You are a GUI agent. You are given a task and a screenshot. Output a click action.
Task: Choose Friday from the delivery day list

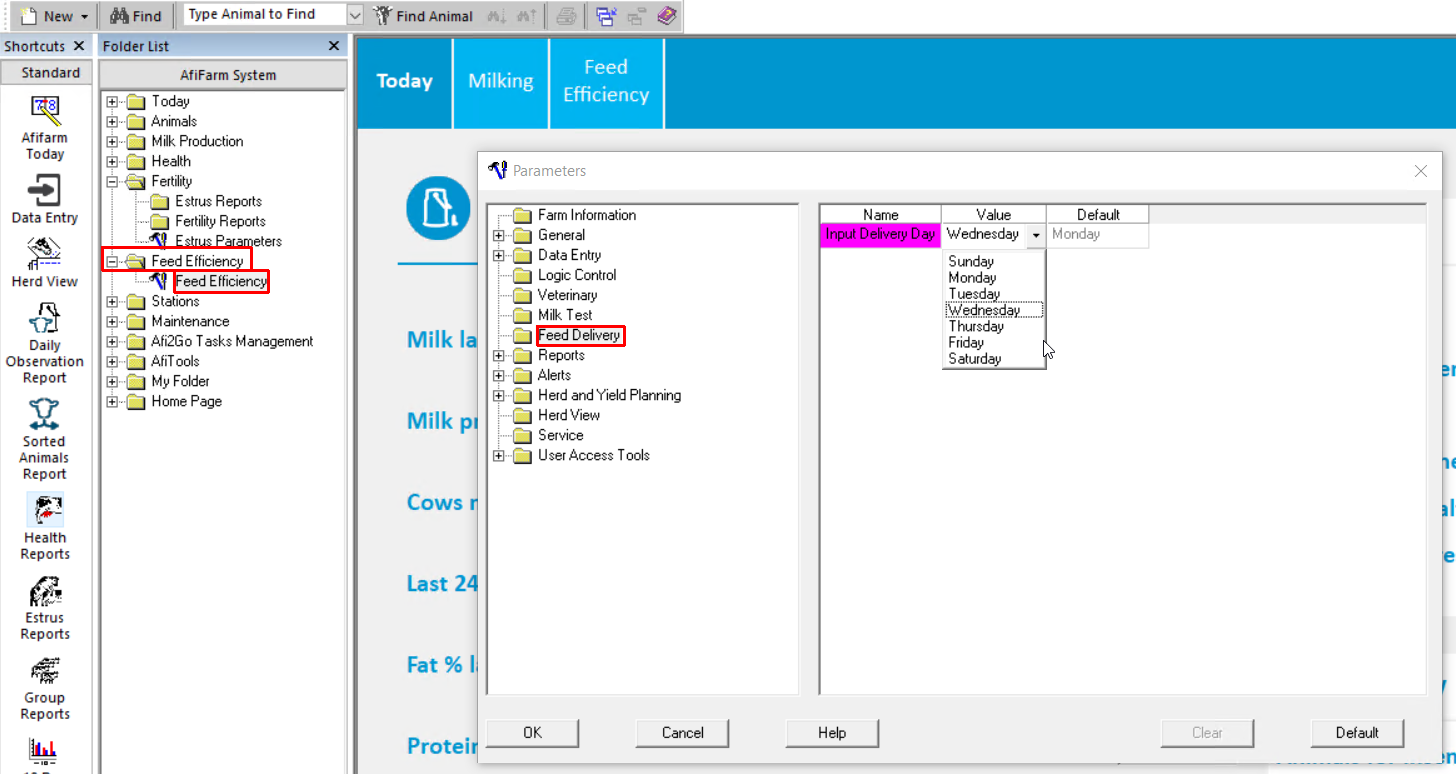pos(966,342)
